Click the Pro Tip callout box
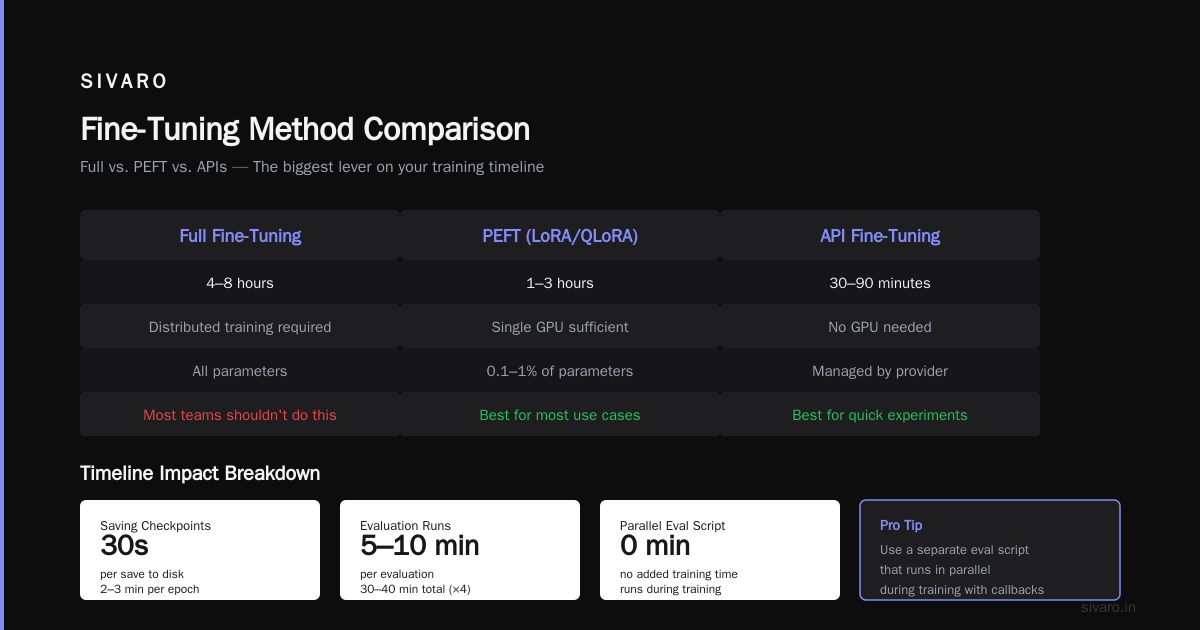 tap(990, 550)
